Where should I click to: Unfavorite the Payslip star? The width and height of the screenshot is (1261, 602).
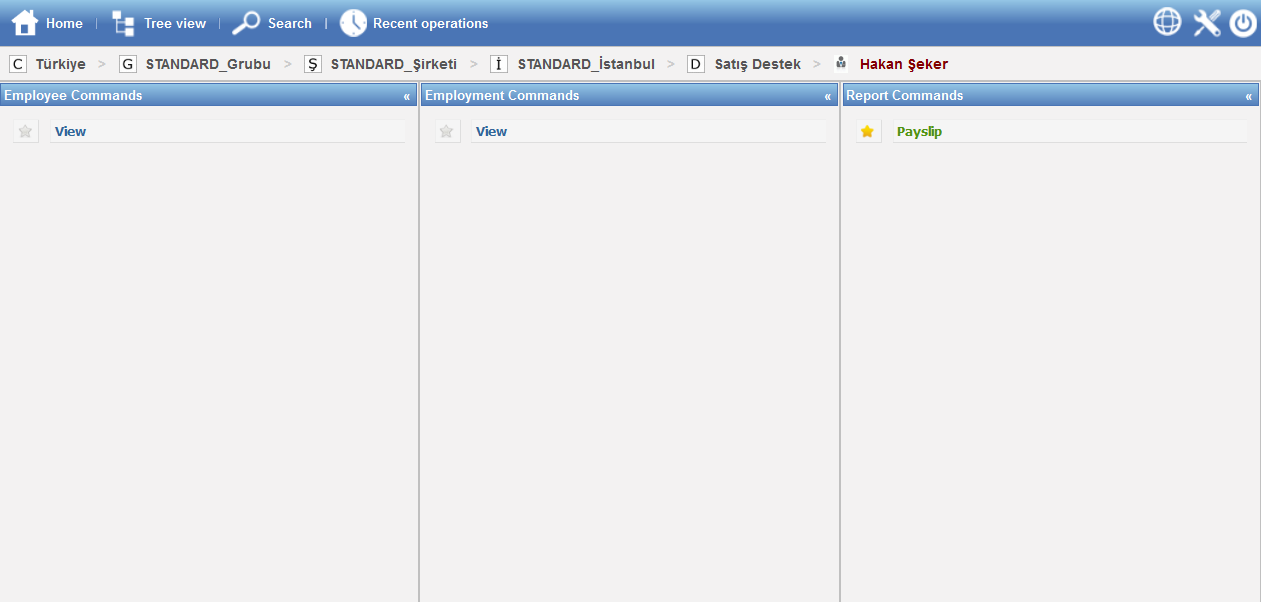(867, 131)
